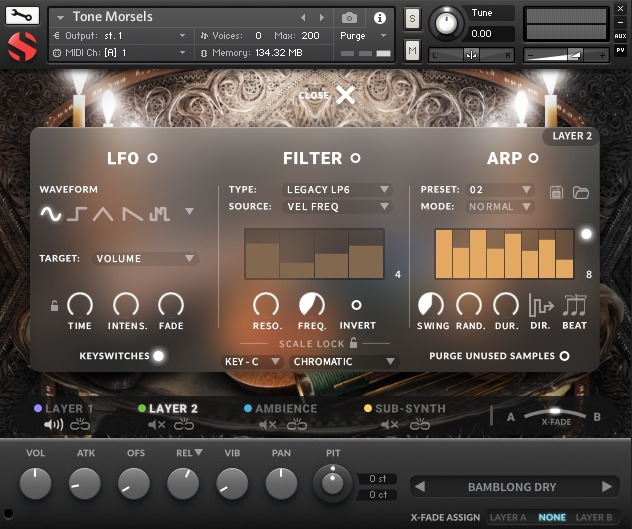Image resolution: width=632 pixels, height=529 pixels.
Task: Save the arp preset with disk icon
Action: tap(557, 191)
